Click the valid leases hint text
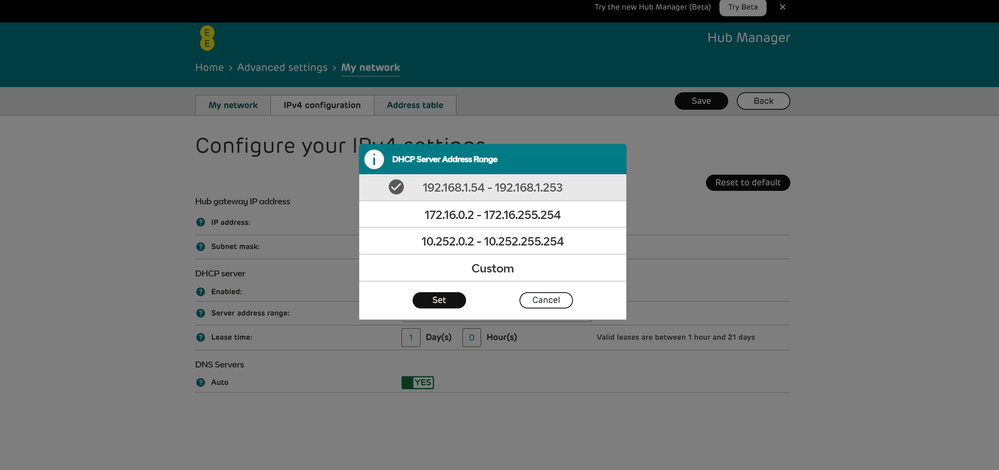This screenshot has width=999, height=470. coord(675,338)
